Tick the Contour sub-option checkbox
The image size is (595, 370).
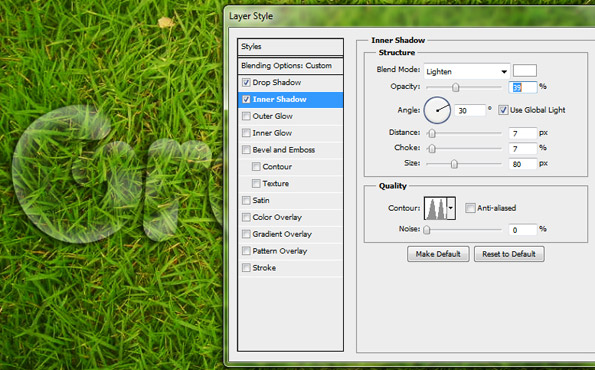[256, 167]
